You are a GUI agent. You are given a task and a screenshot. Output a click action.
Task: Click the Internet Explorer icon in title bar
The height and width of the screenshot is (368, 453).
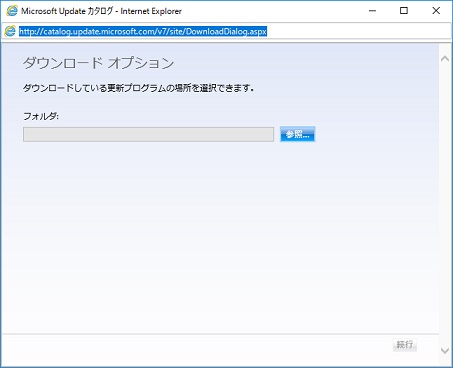[x=12, y=11]
